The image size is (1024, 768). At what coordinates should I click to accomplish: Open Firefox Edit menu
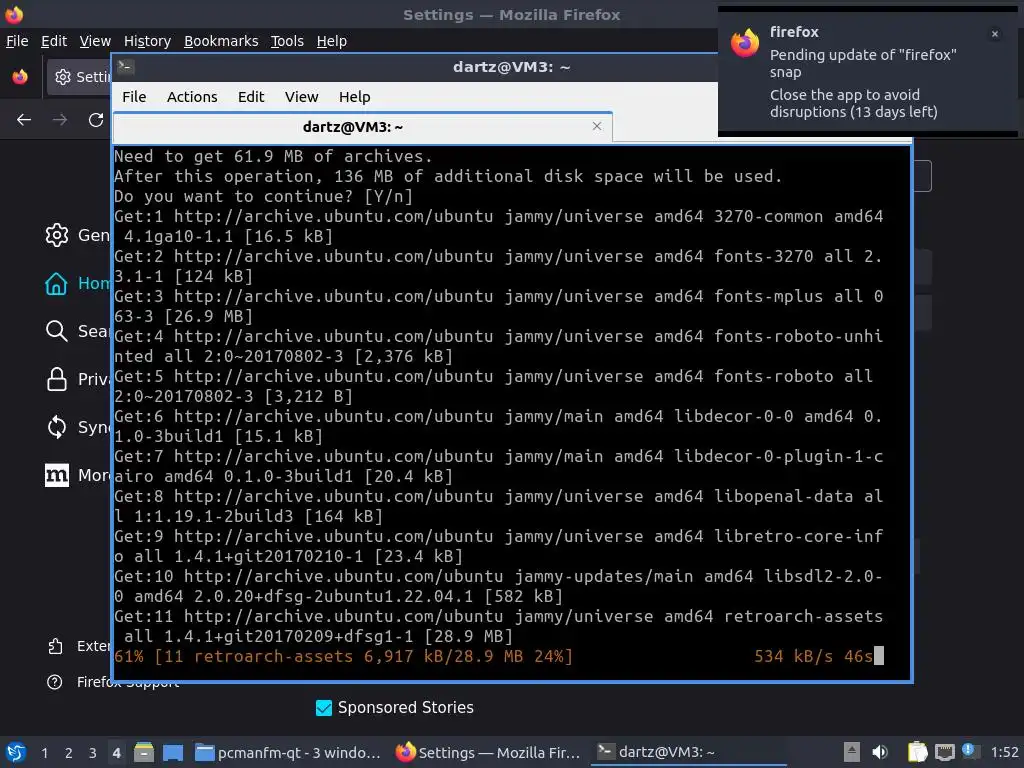tap(54, 41)
